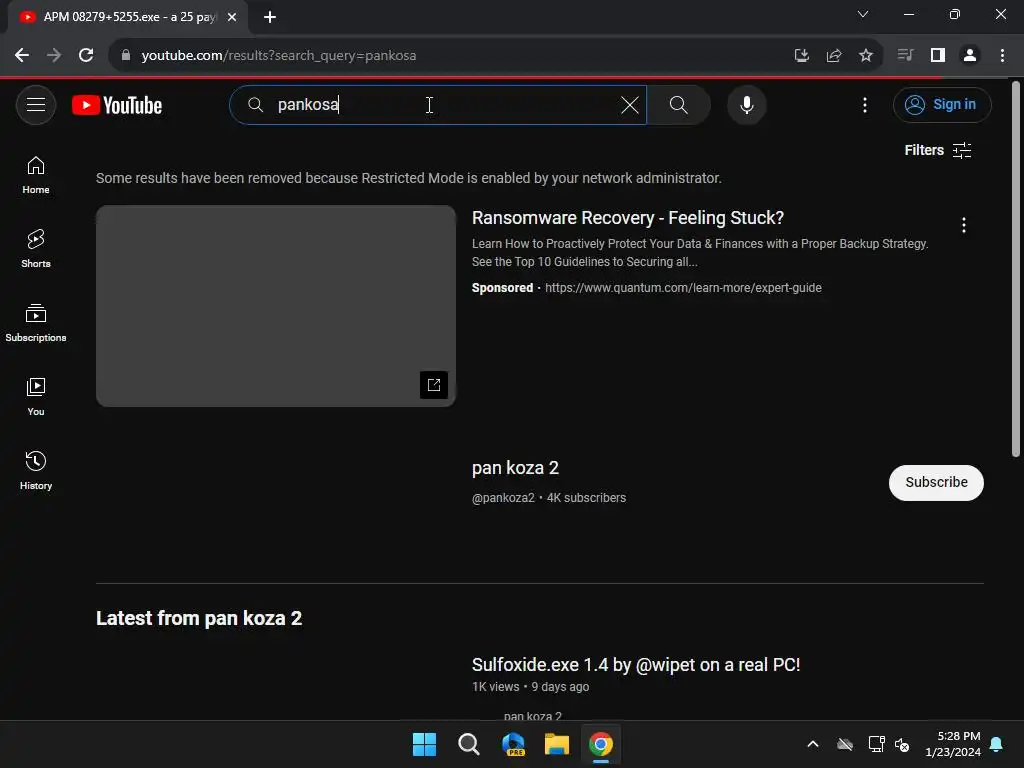Open media controls icon in Chrome toolbar
This screenshot has width=1024, height=768.
click(905, 56)
